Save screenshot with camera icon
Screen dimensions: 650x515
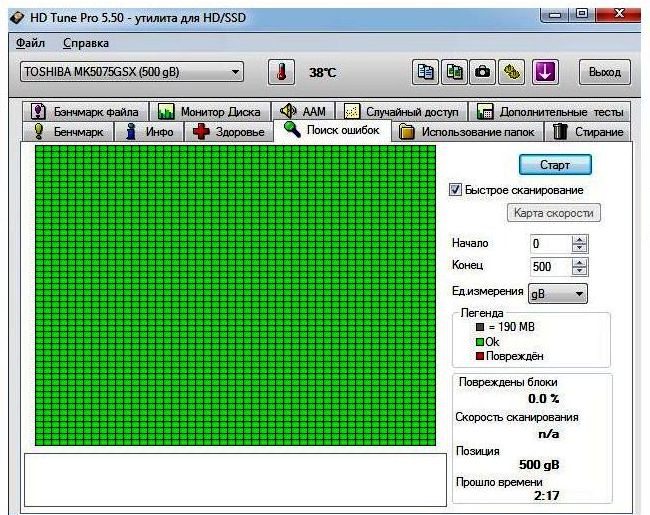483,72
